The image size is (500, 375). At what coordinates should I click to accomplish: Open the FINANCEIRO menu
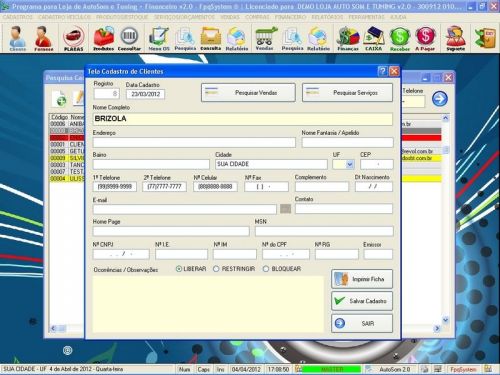(x=290, y=17)
